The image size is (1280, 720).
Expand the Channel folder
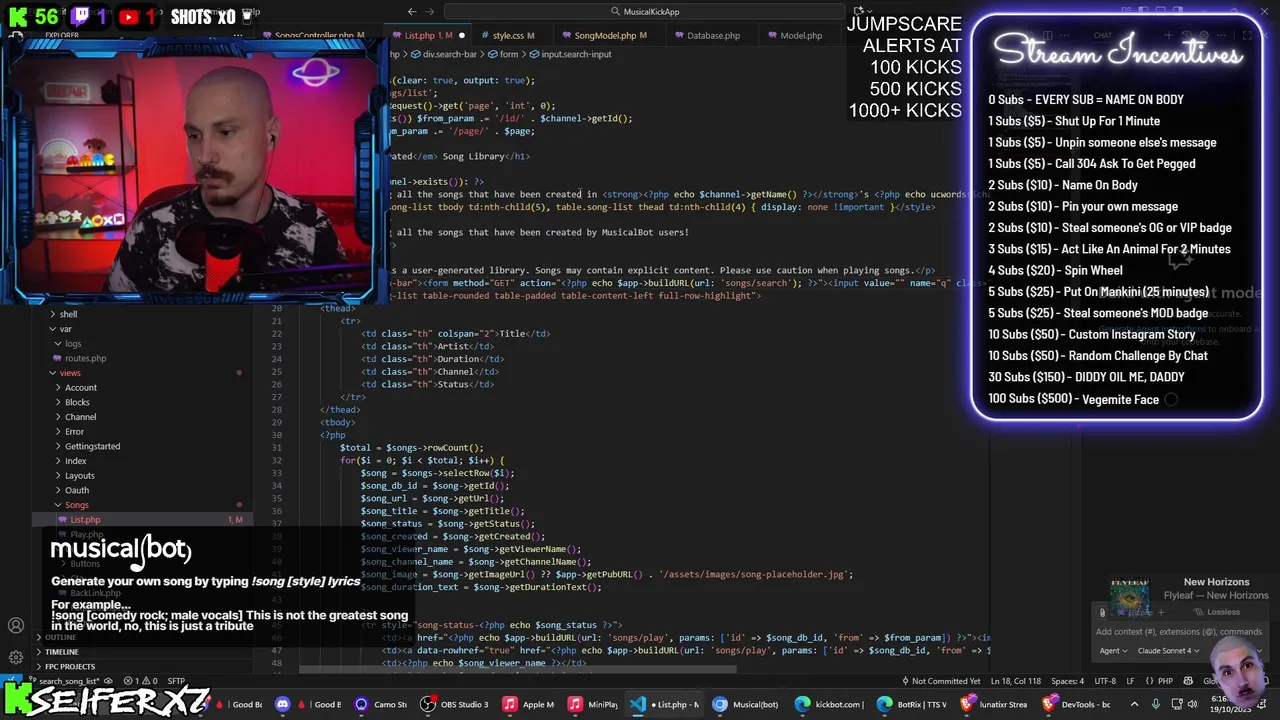pos(80,417)
